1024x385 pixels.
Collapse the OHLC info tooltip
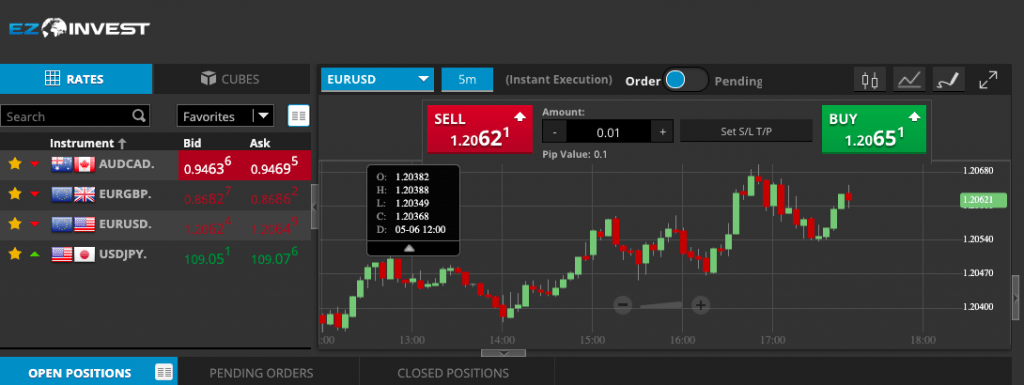coord(409,248)
